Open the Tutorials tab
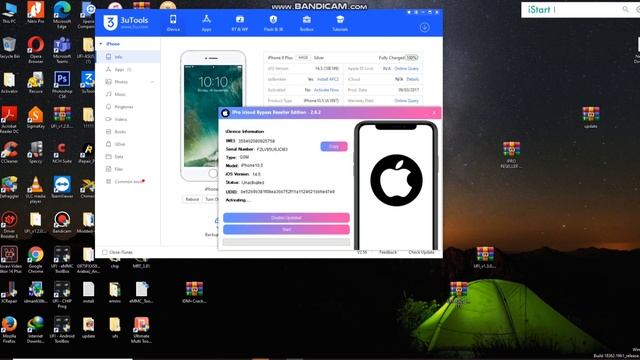The height and width of the screenshot is (360, 640). tap(340, 23)
